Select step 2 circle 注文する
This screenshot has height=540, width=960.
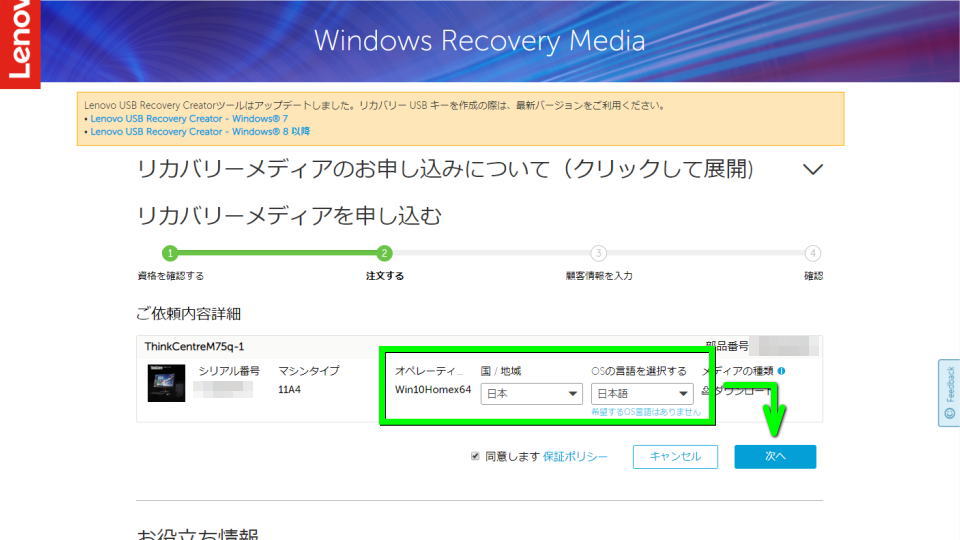pos(384,253)
